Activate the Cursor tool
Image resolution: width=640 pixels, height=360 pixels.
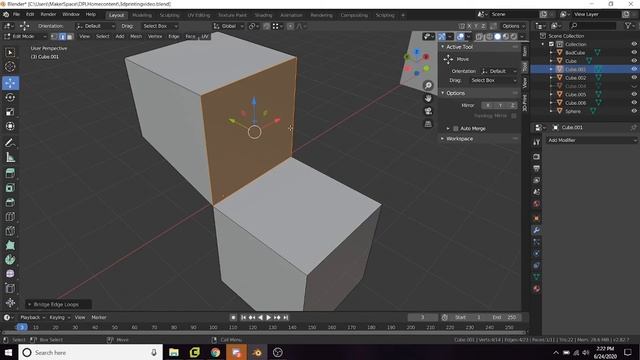[10, 67]
